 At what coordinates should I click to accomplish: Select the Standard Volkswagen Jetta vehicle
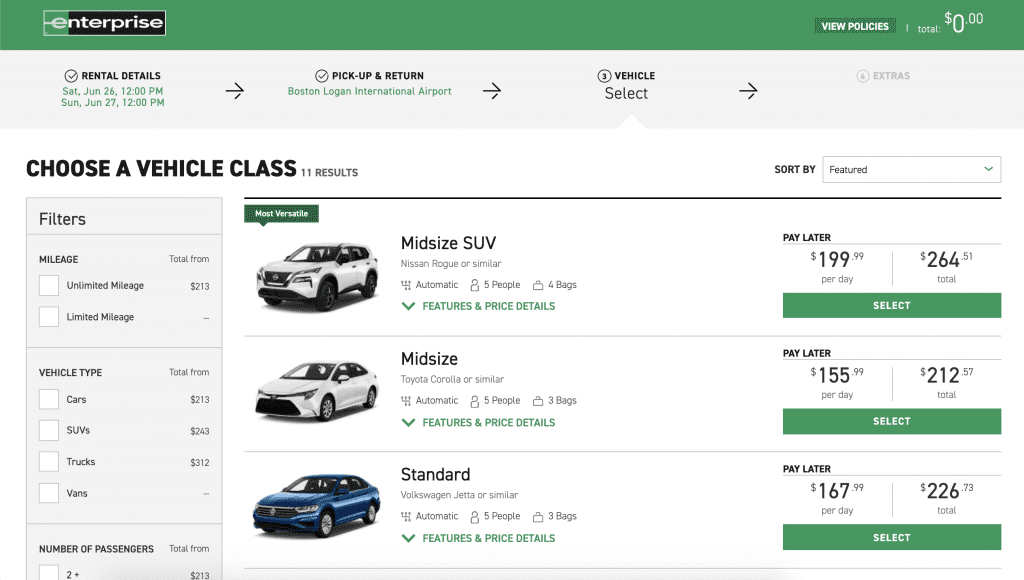point(891,538)
